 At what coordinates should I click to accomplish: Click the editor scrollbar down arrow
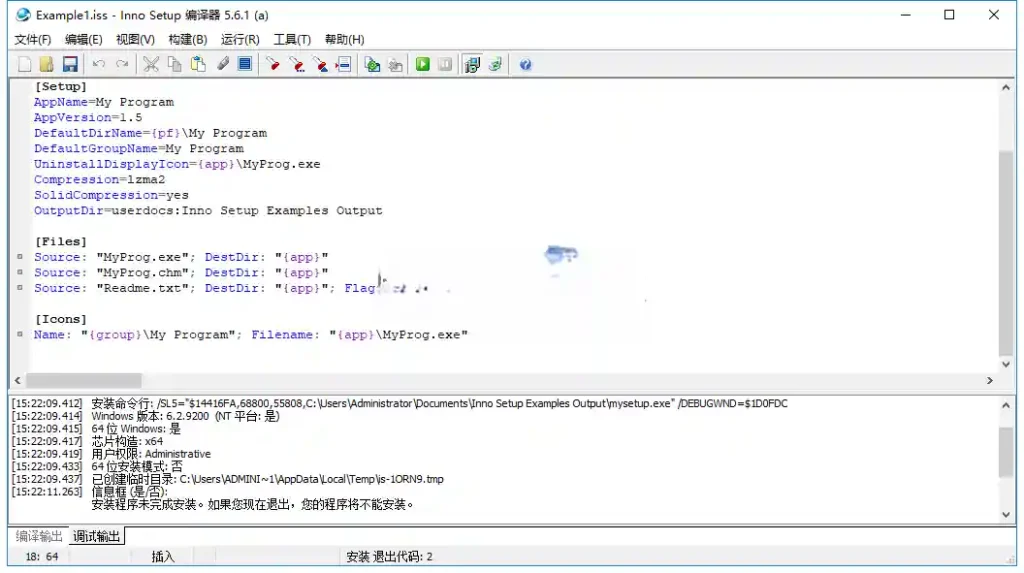[x=1006, y=364]
